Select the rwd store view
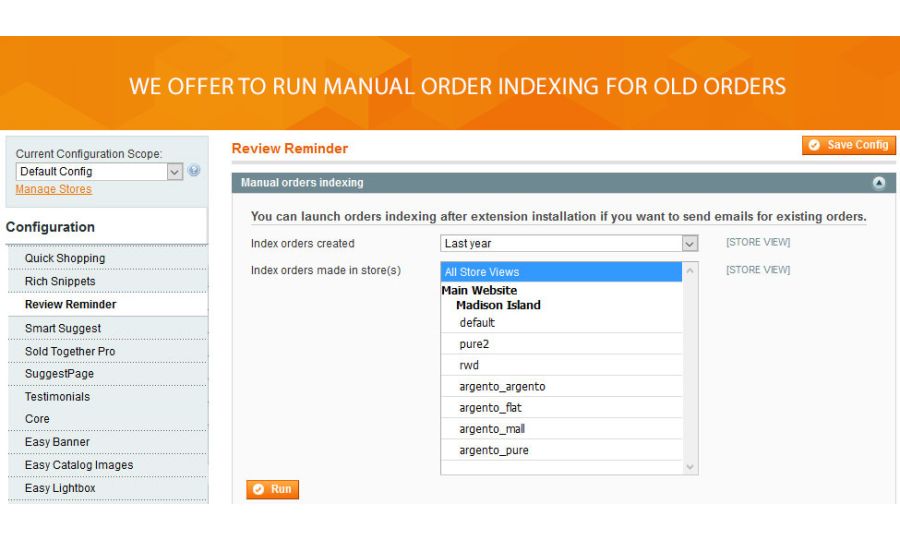The height and width of the screenshot is (540, 900). point(469,365)
